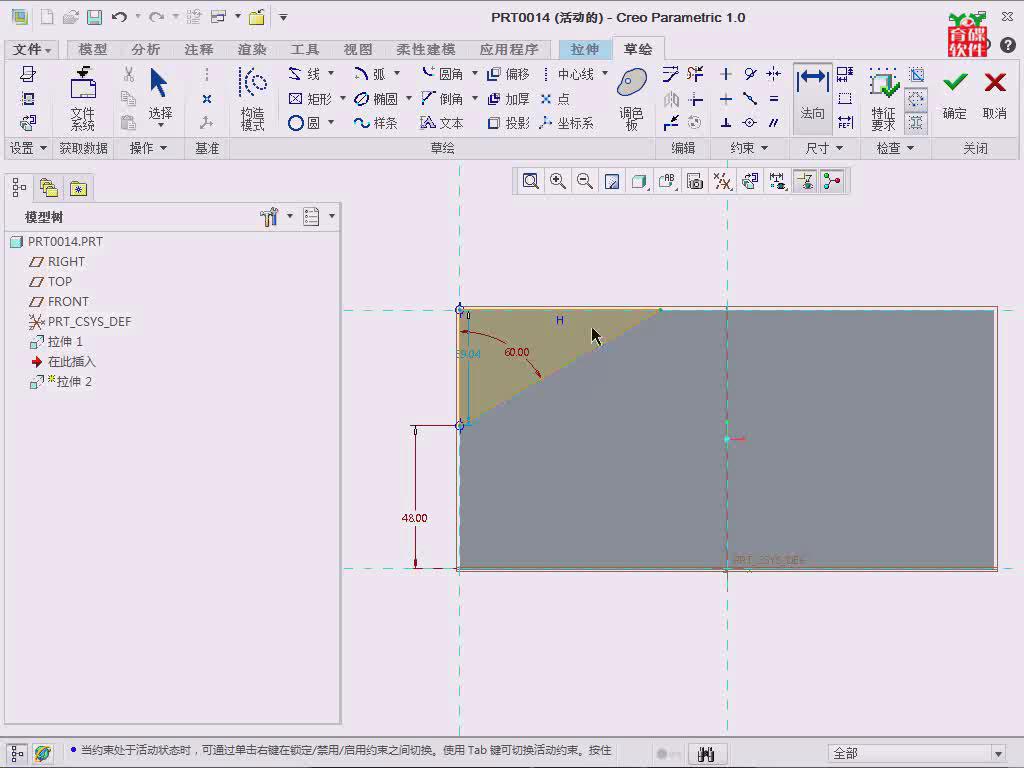The height and width of the screenshot is (768, 1024).
Task: Confirm the sketch with OK (确定)
Action: (x=954, y=95)
